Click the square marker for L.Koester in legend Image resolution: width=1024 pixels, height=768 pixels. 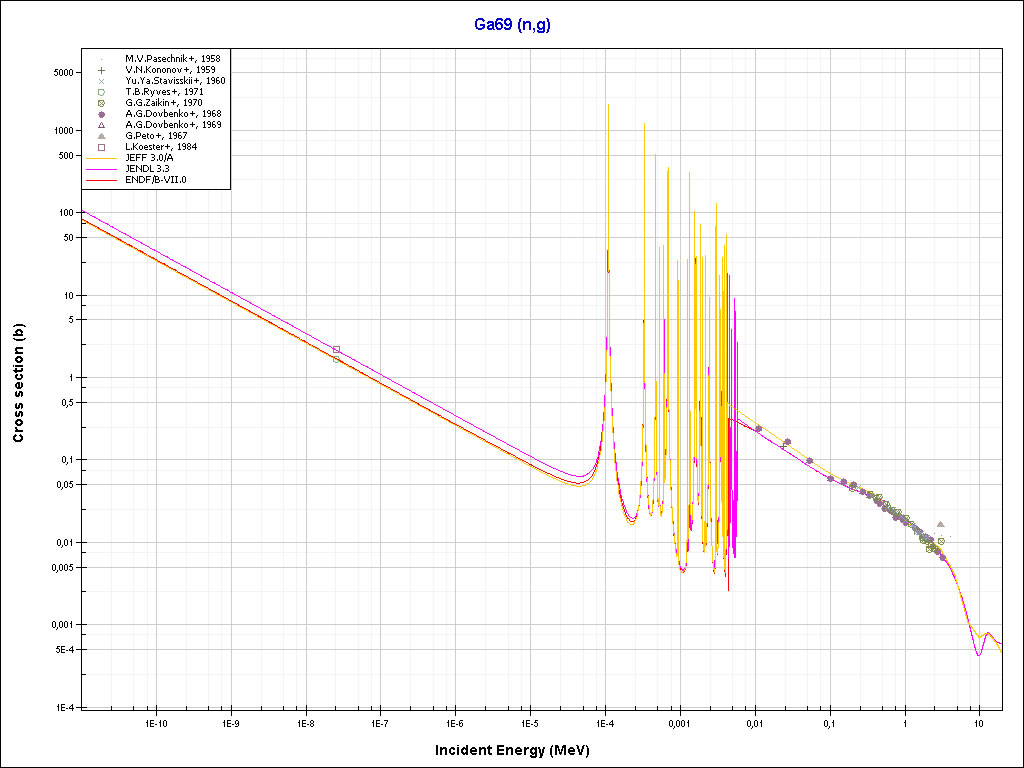pyautogui.click(x=102, y=147)
